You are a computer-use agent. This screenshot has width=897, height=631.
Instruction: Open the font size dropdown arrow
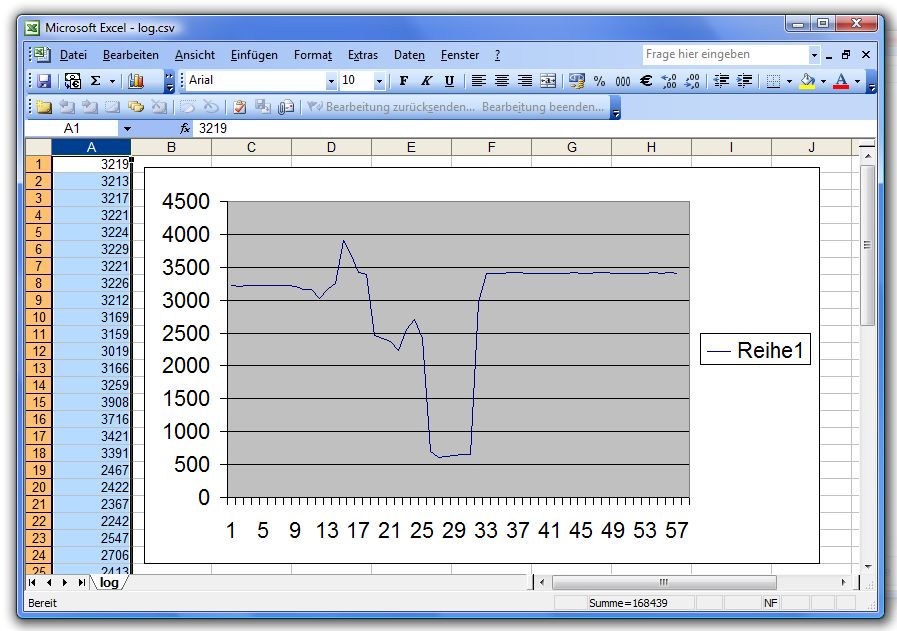click(x=379, y=81)
